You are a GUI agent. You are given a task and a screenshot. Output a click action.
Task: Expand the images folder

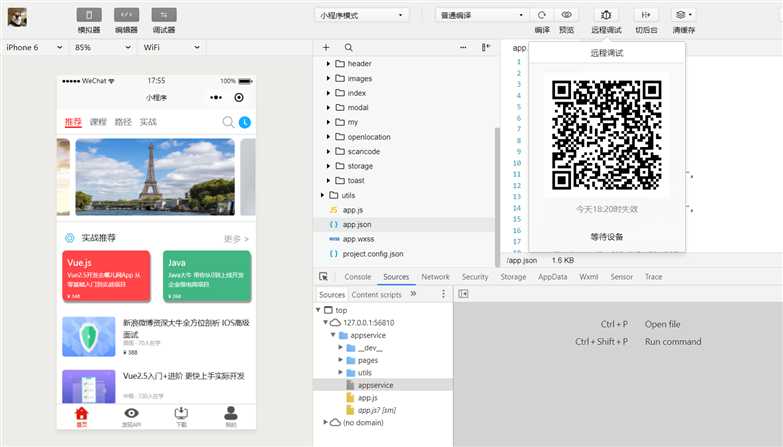[x=328, y=78]
